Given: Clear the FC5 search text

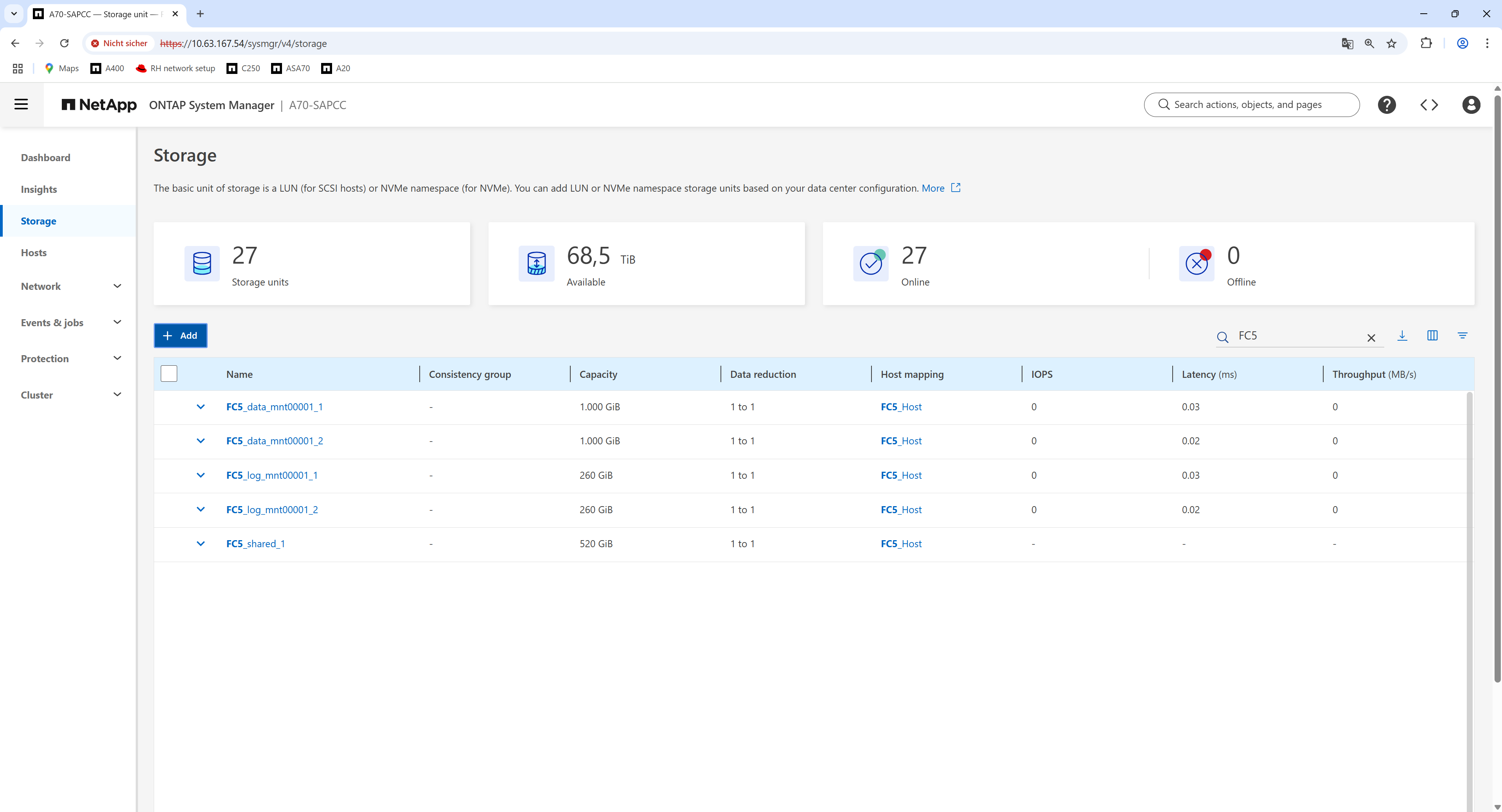Looking at the screenshot, I should pyautogui.click(x=1371, y=338).
